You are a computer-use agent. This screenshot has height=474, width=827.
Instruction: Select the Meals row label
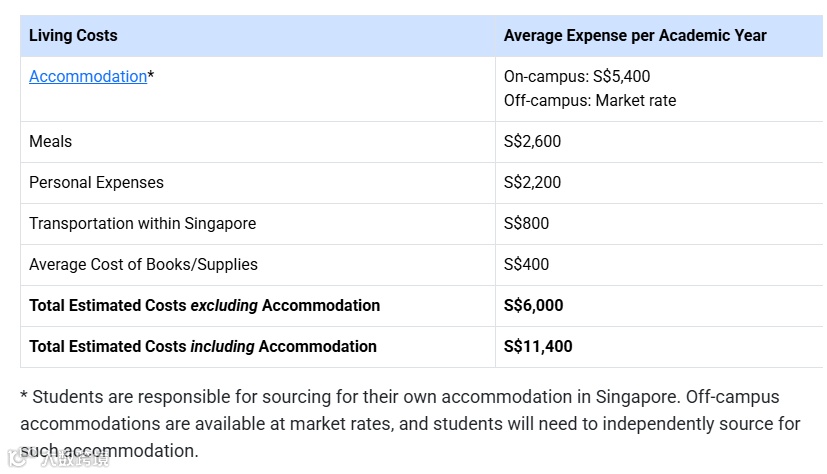click(x=50, y=141)
